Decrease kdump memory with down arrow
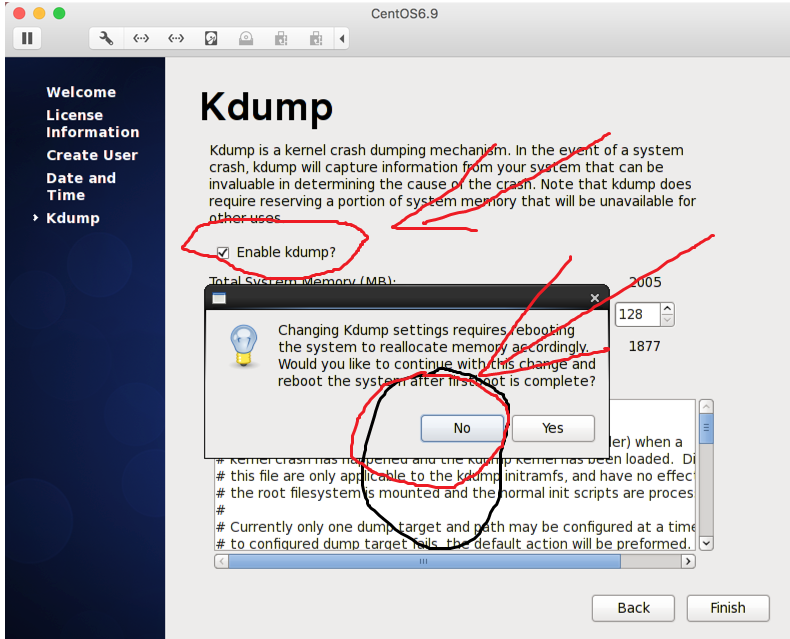 [x=667, y=320]
